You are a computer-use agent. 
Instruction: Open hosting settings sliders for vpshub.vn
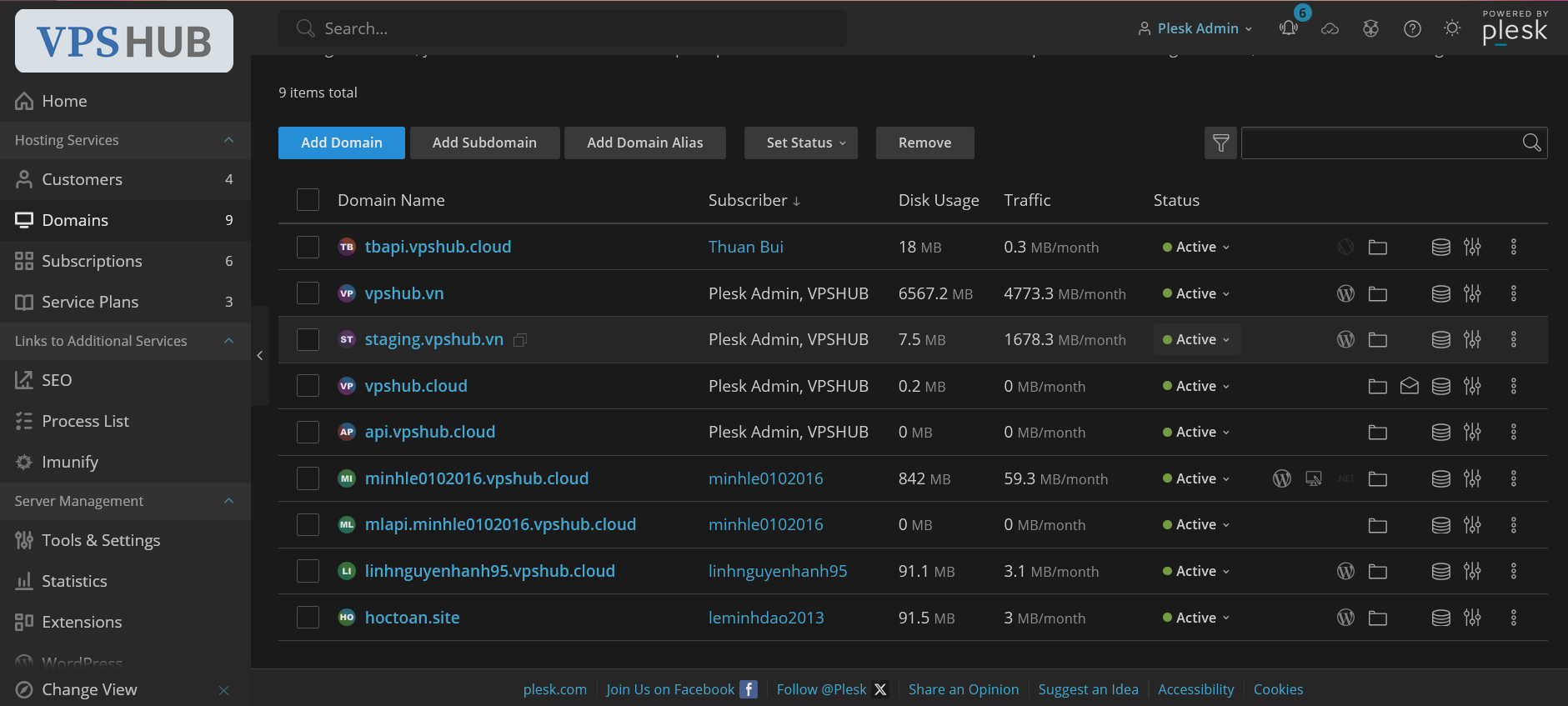pyautogui.click(x=1473, y=293)
